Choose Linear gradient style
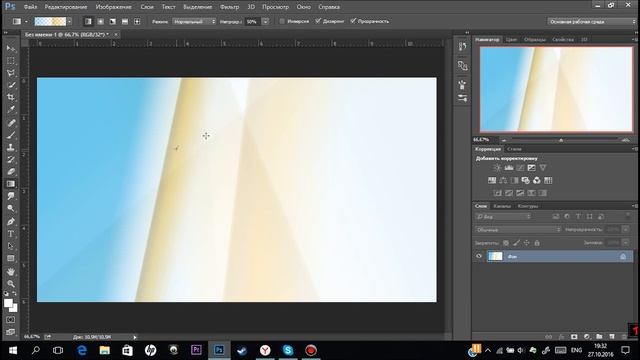This screenshot has height=360, width=640. click(x=88, y=21)
